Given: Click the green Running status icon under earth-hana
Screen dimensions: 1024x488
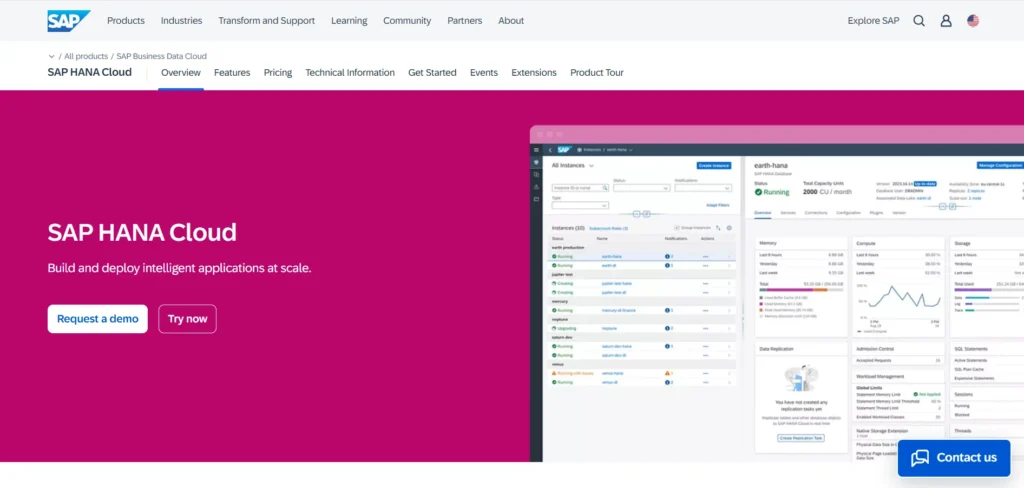Looking at the screenshot, I should pyautogui.click(x=758, y=192).
